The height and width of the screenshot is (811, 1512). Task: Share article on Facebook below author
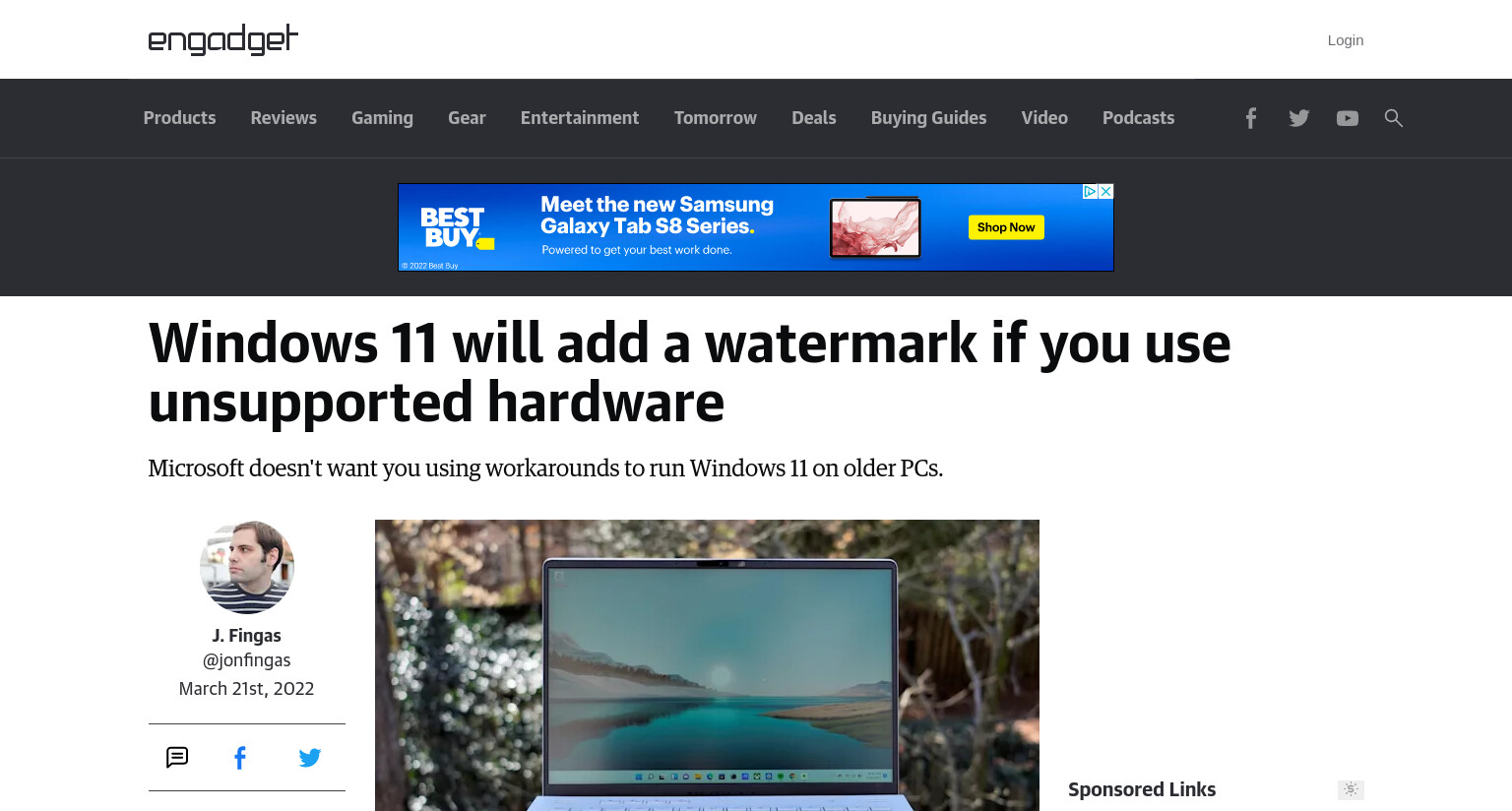(240, 757)
